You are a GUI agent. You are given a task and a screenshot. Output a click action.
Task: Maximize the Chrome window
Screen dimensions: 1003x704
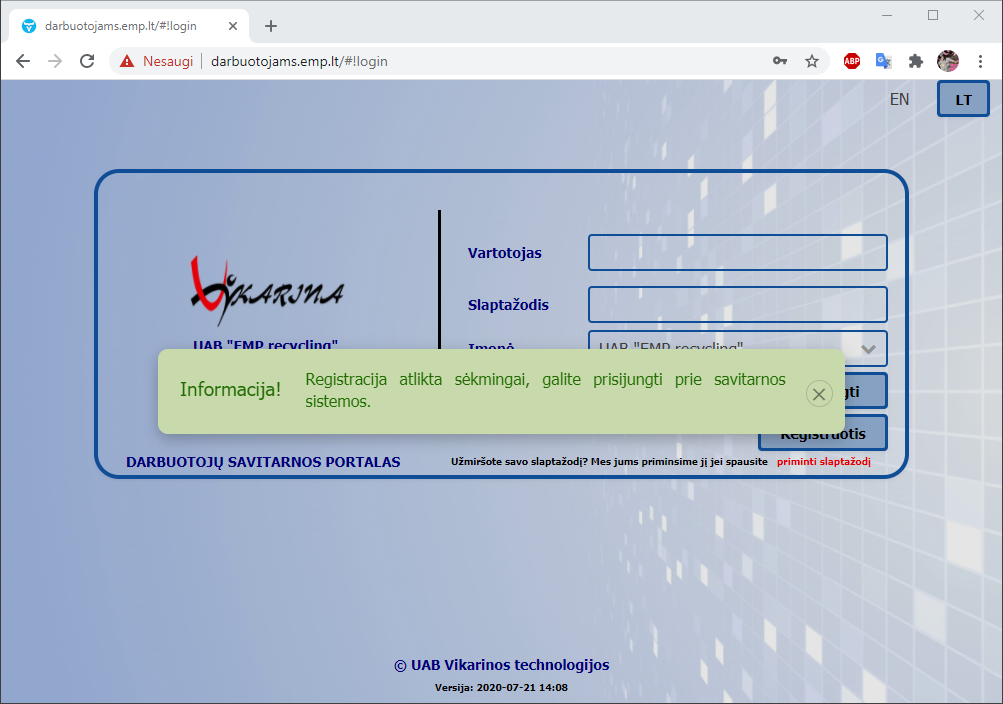(x=933, y=15)
